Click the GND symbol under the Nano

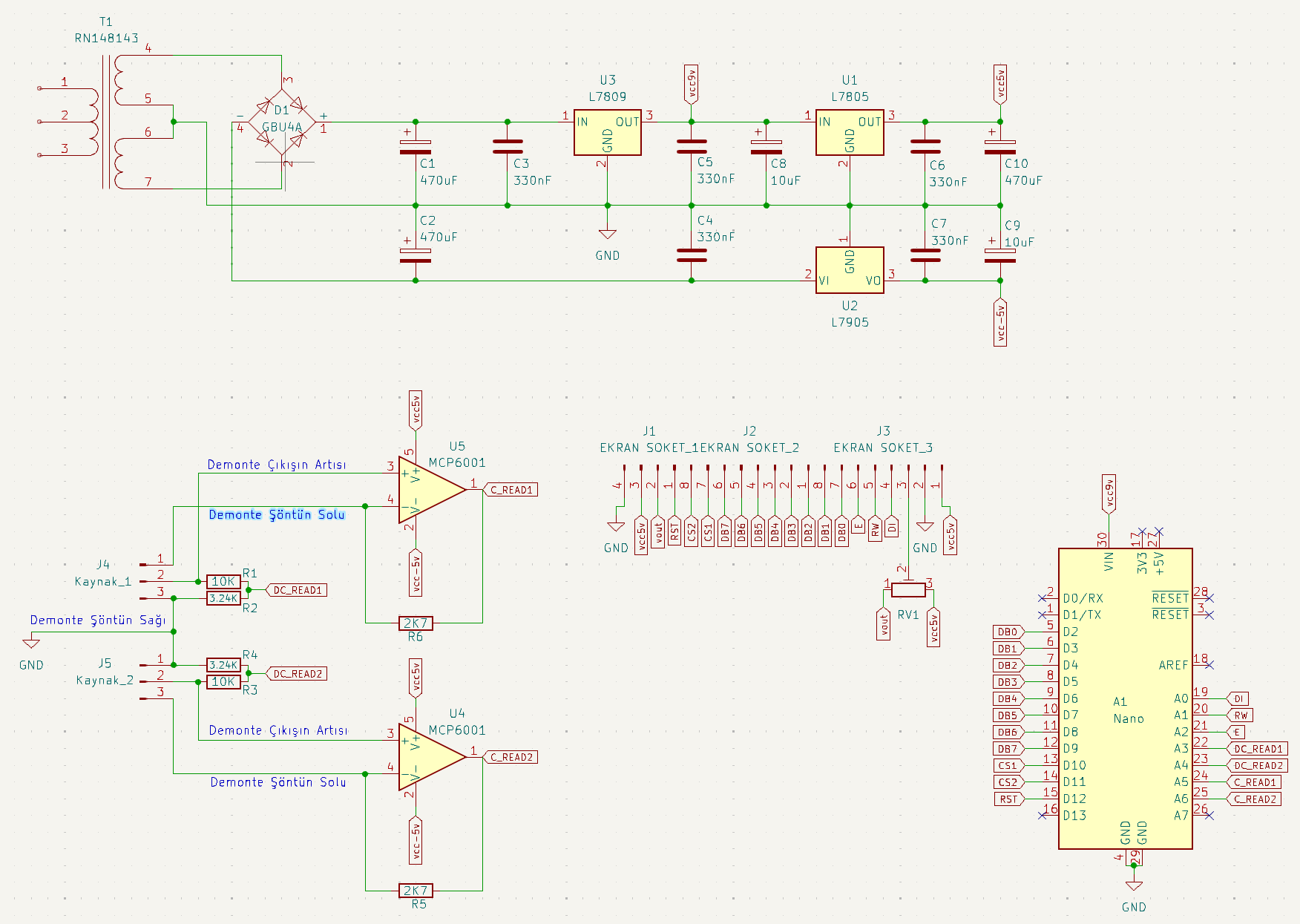pyautogui.click(x=1134, y=886)
